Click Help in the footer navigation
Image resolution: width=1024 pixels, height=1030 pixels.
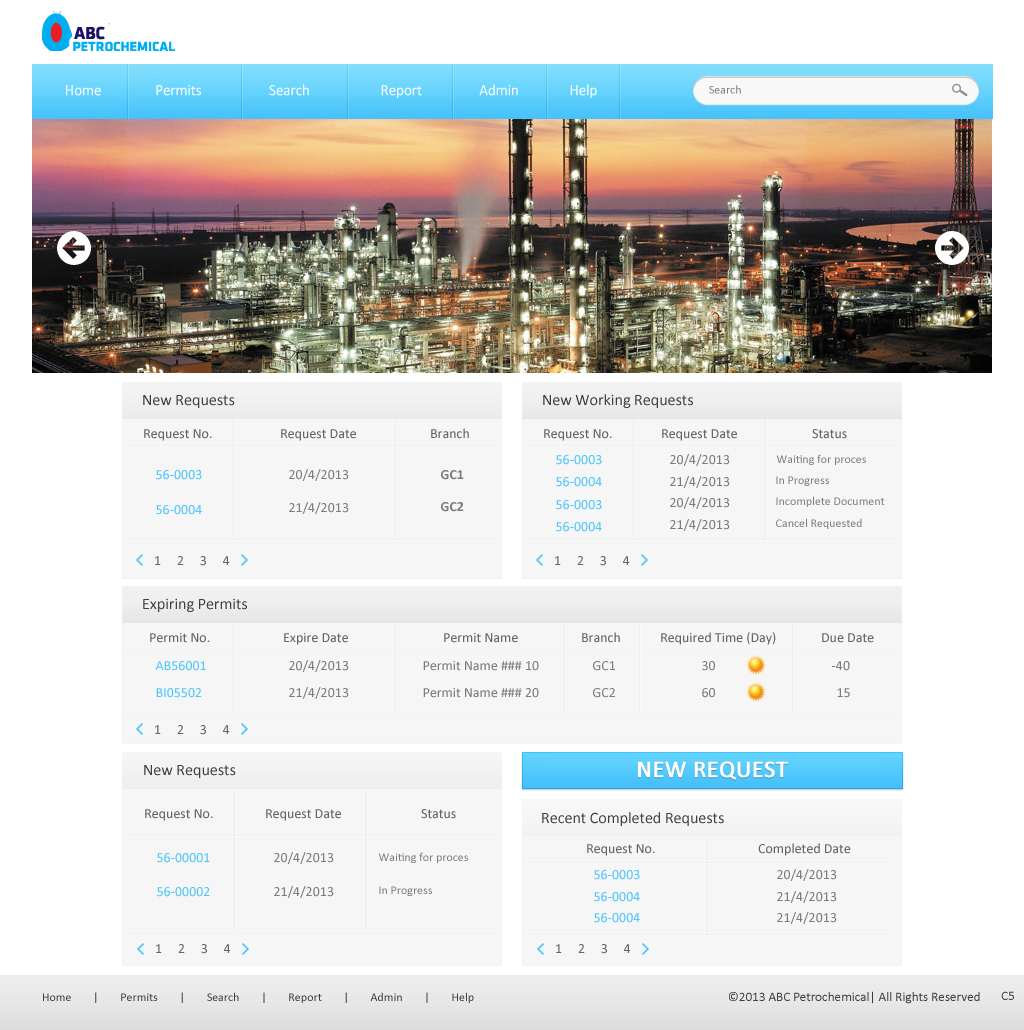tap(462, 997)
